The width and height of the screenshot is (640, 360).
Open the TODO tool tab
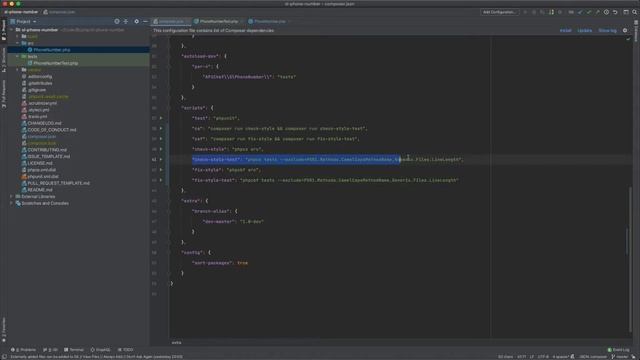point(125,350)
